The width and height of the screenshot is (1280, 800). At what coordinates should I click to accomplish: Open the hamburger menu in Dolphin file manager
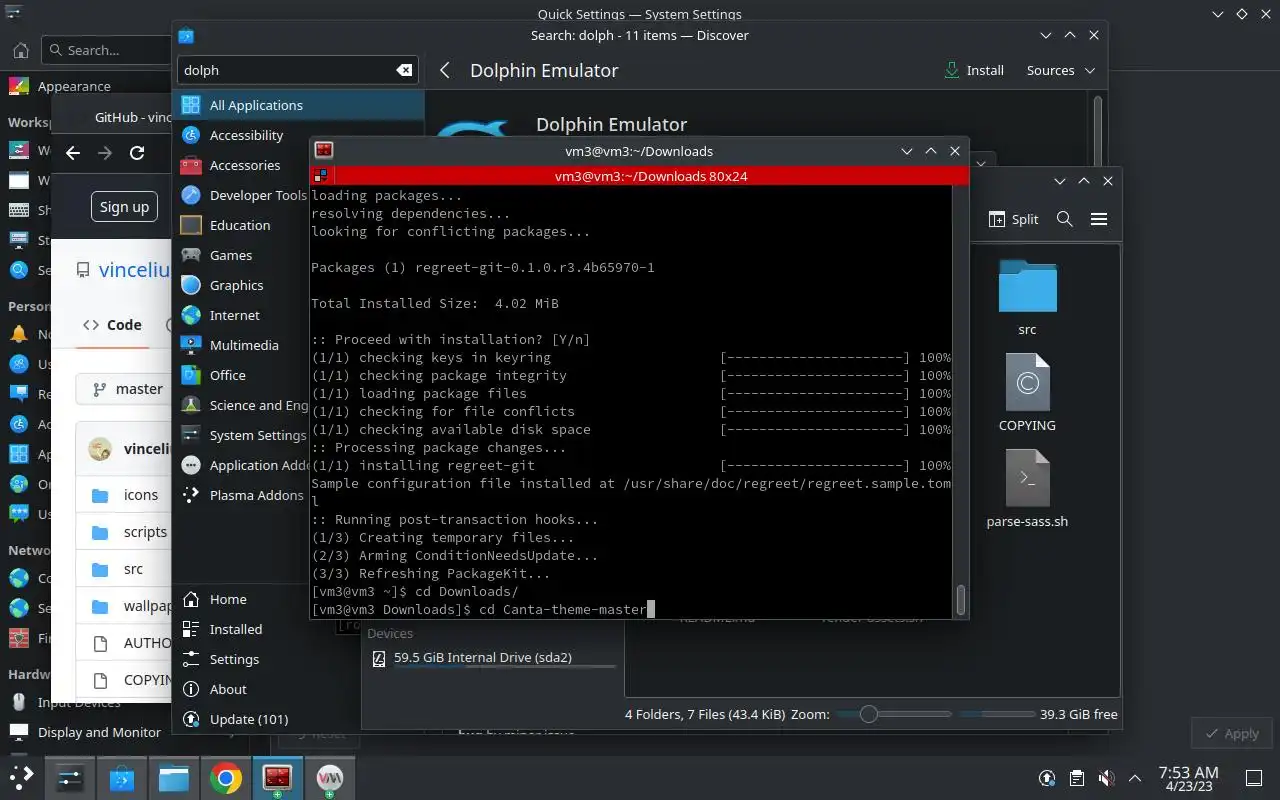(1099, 219)
